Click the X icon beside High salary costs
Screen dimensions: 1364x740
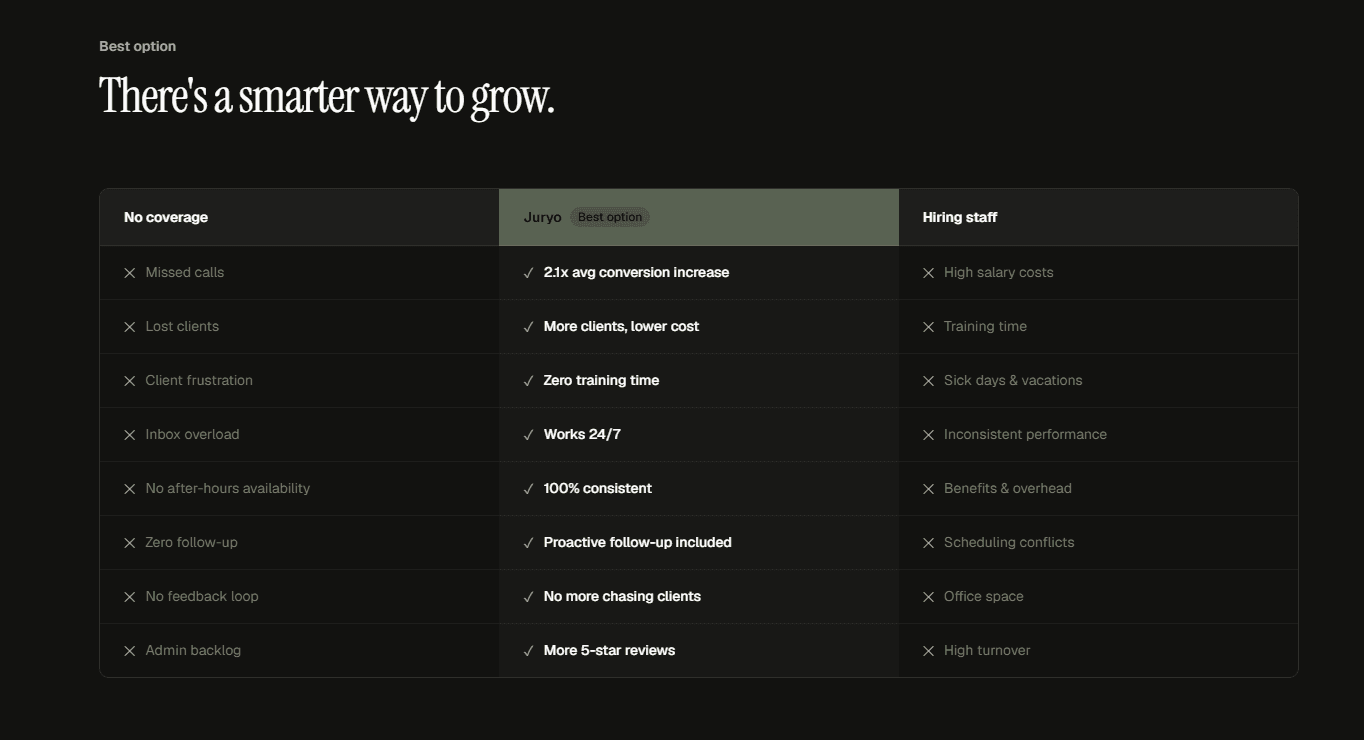pos(928,273)
